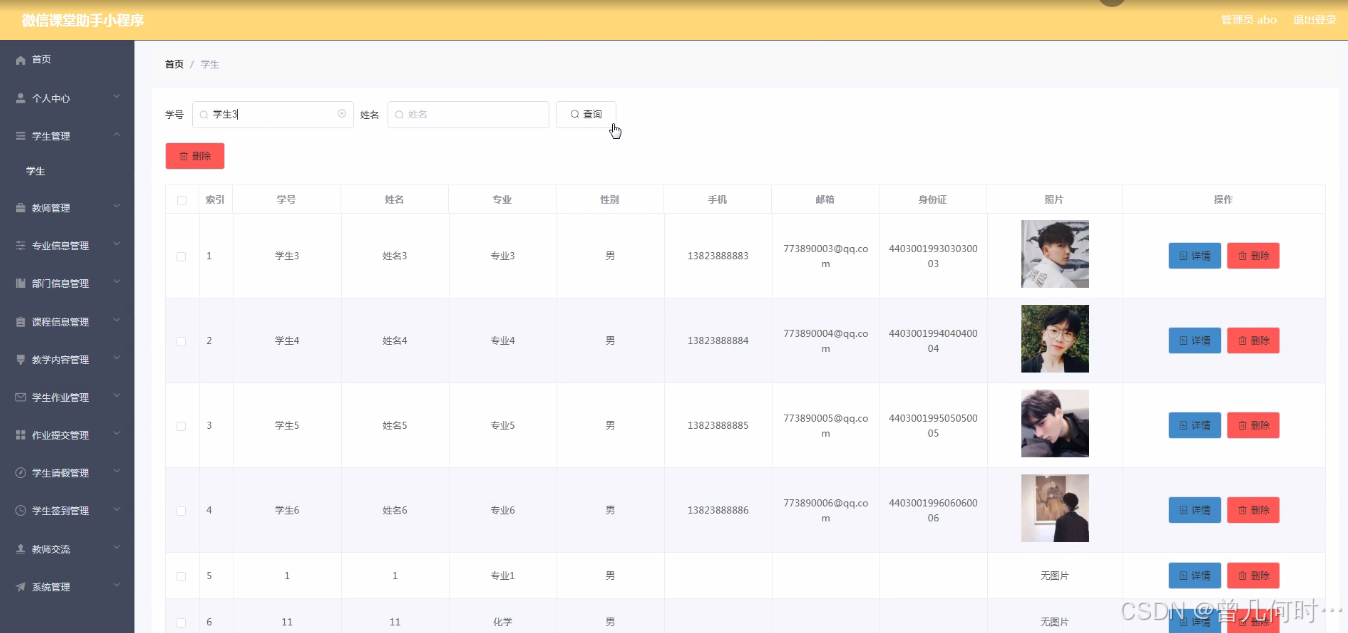Expand the 作业提交管理 menu chevron
The width and height of the screenshot is (1348, 633).
[x=117, y=434]
